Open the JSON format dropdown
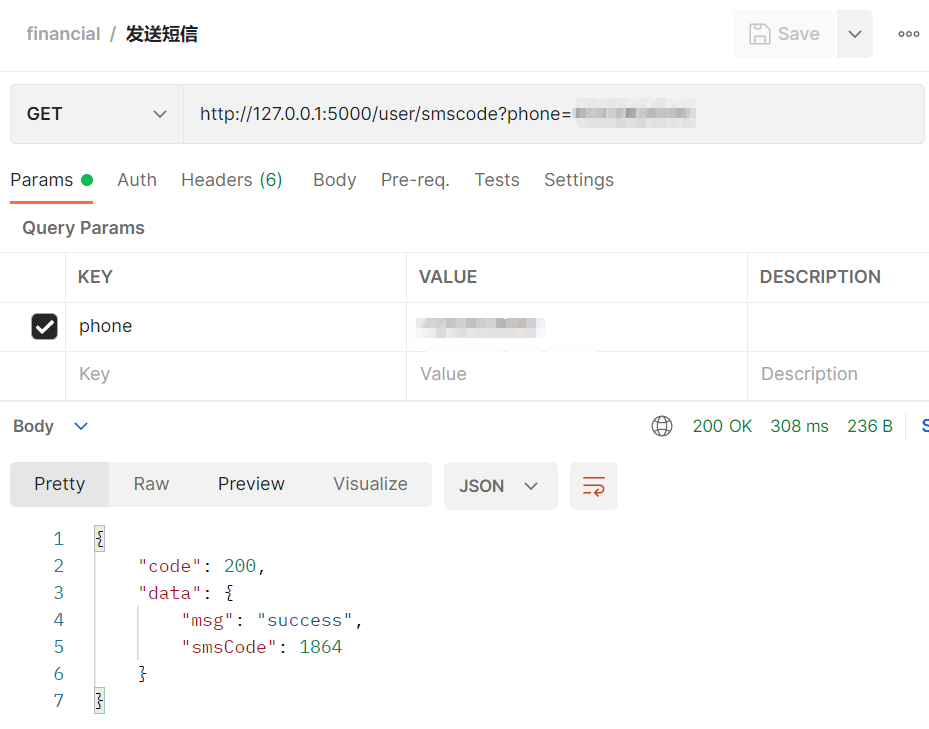The height and width of the screenshot is (729, 929). click(x=501, y=486)
